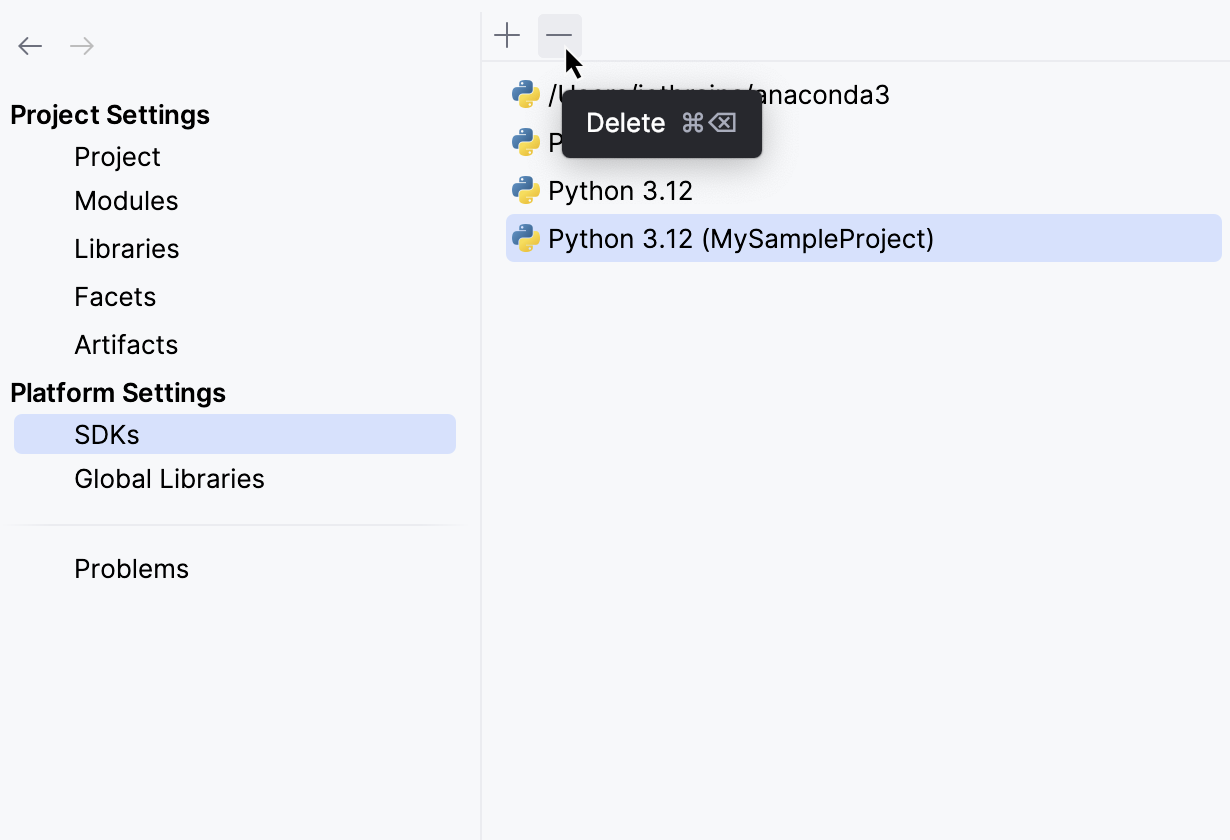
Task: Click the add new SDK plus icon
Action: (x=506, y=35)
